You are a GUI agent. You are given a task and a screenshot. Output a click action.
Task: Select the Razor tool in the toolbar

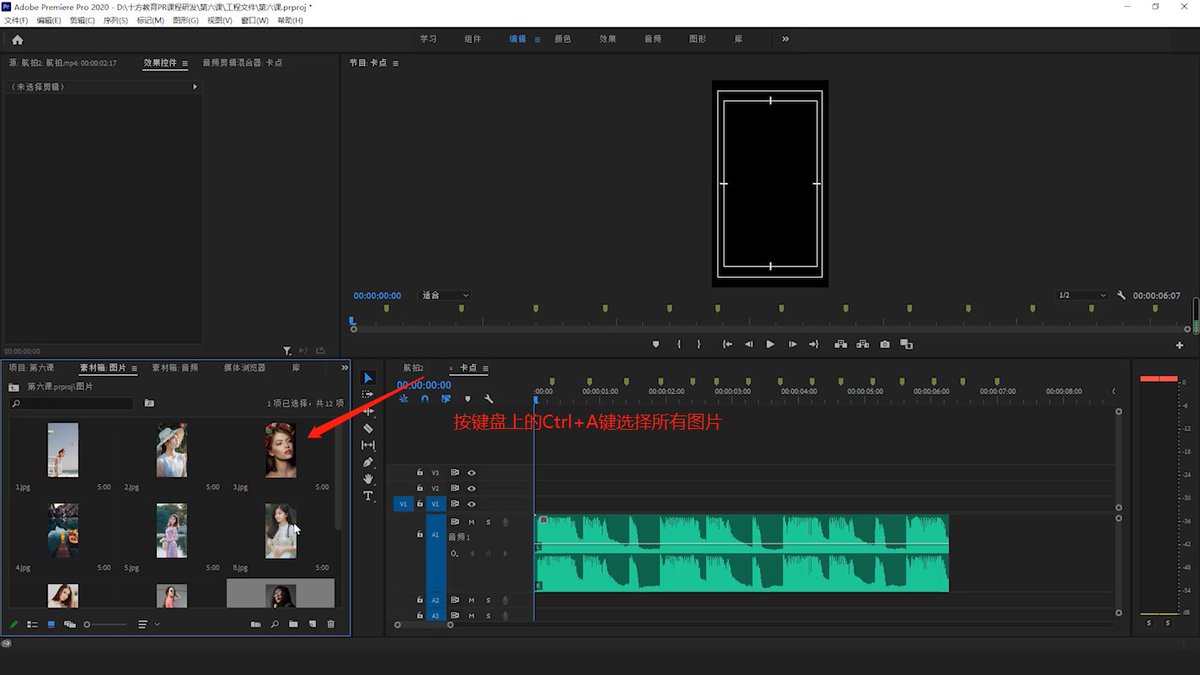tap(368, 428)
